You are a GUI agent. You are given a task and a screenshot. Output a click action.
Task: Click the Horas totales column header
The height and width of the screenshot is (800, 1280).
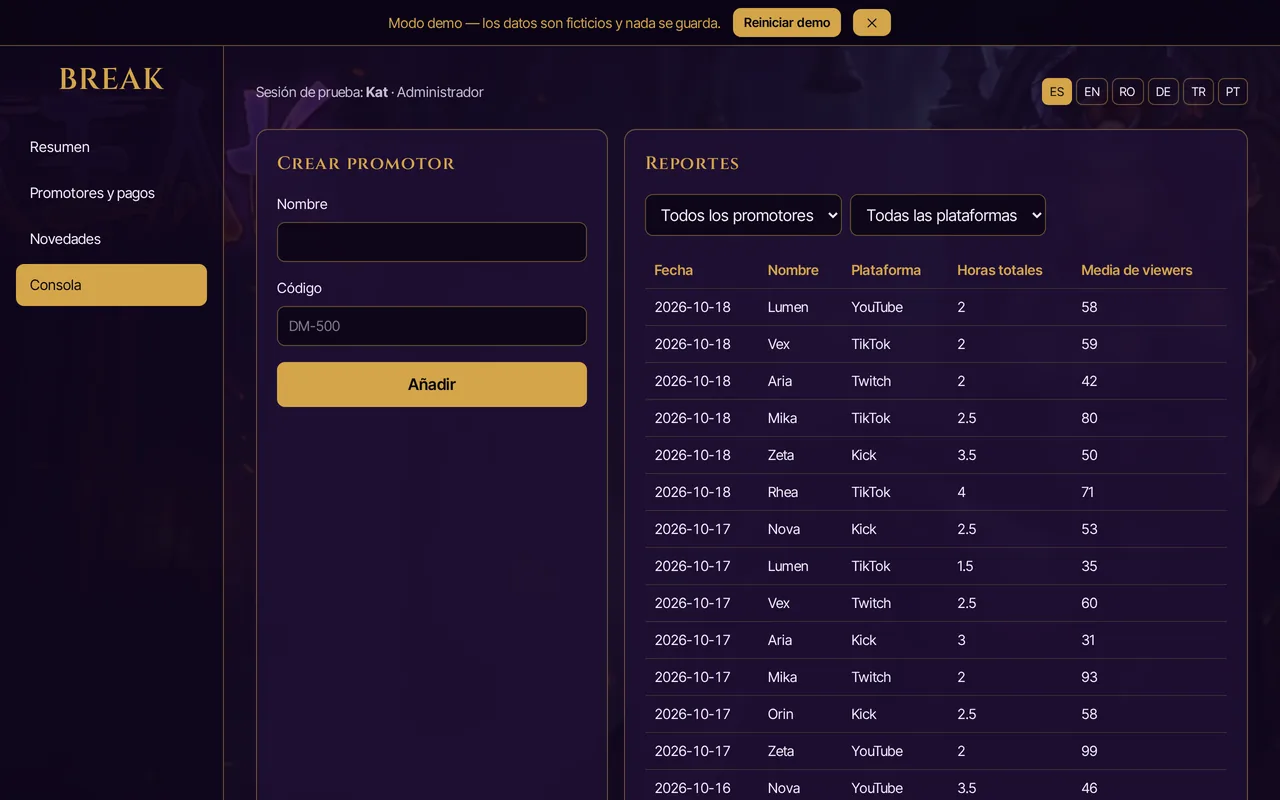coord(1000,270)
